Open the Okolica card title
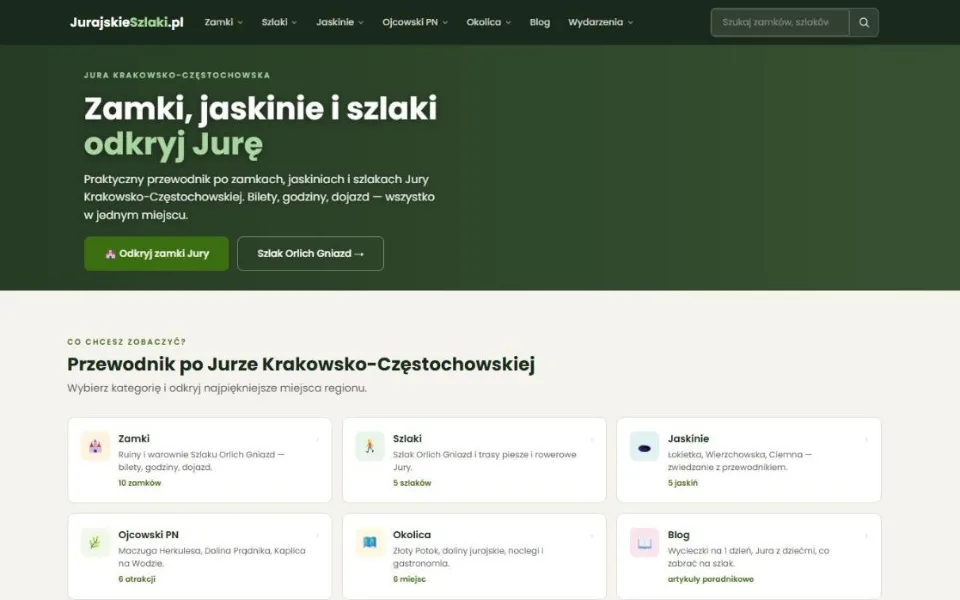The height and width of the screenshot is (600, 960). (411, 534)
